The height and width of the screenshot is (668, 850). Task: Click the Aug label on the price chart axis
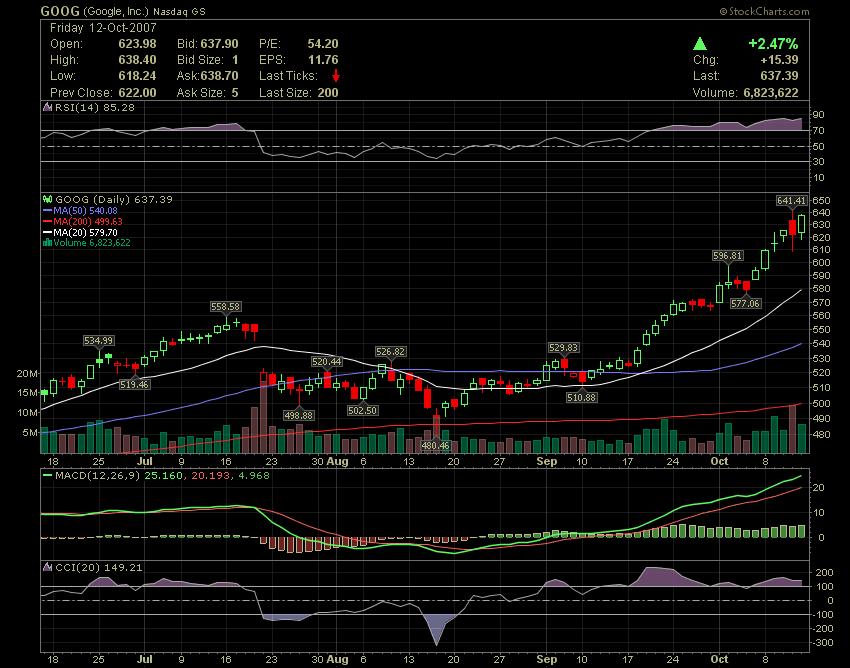338,461
